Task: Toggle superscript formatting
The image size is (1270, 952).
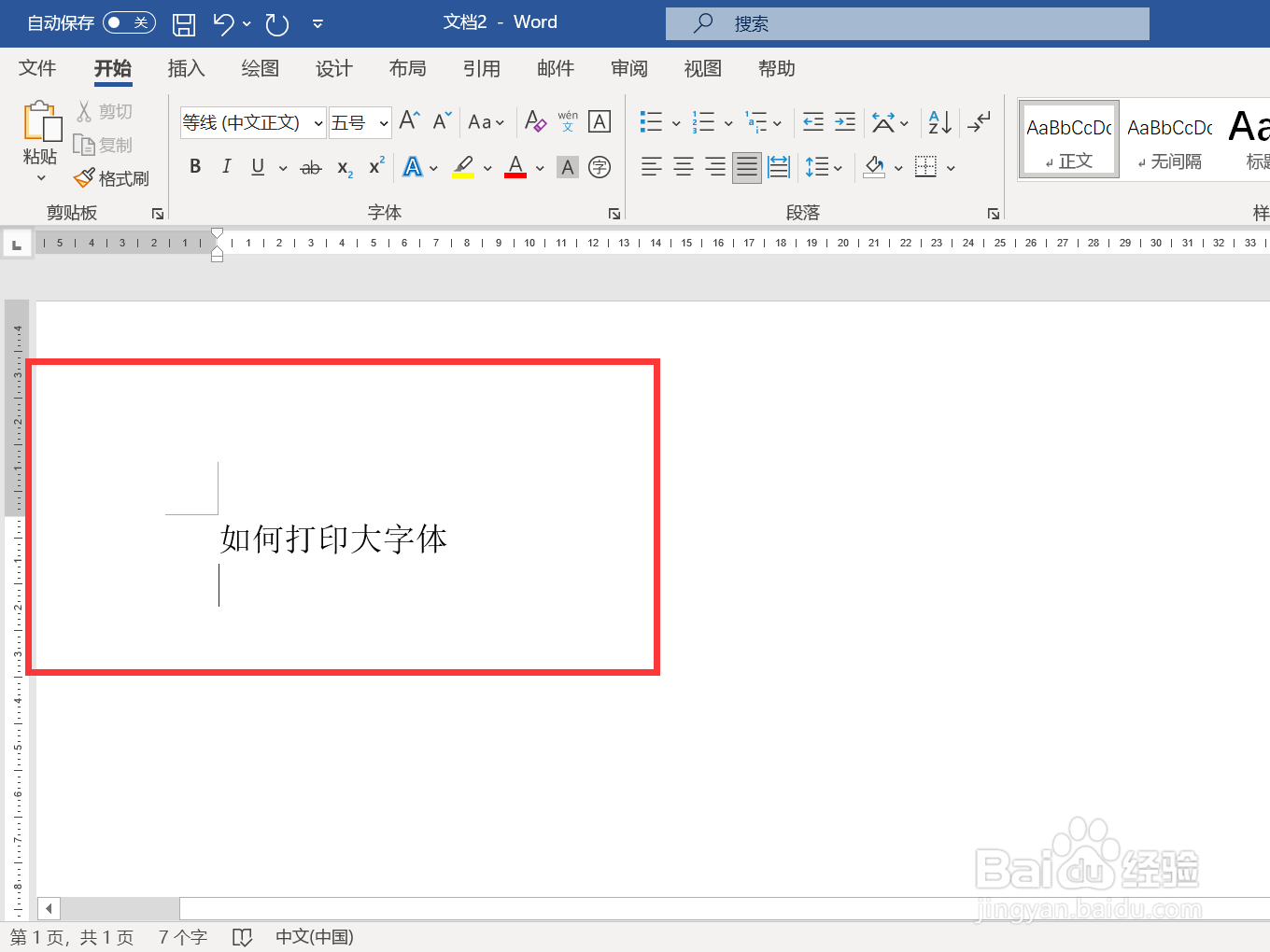Action: click(376, 166)
